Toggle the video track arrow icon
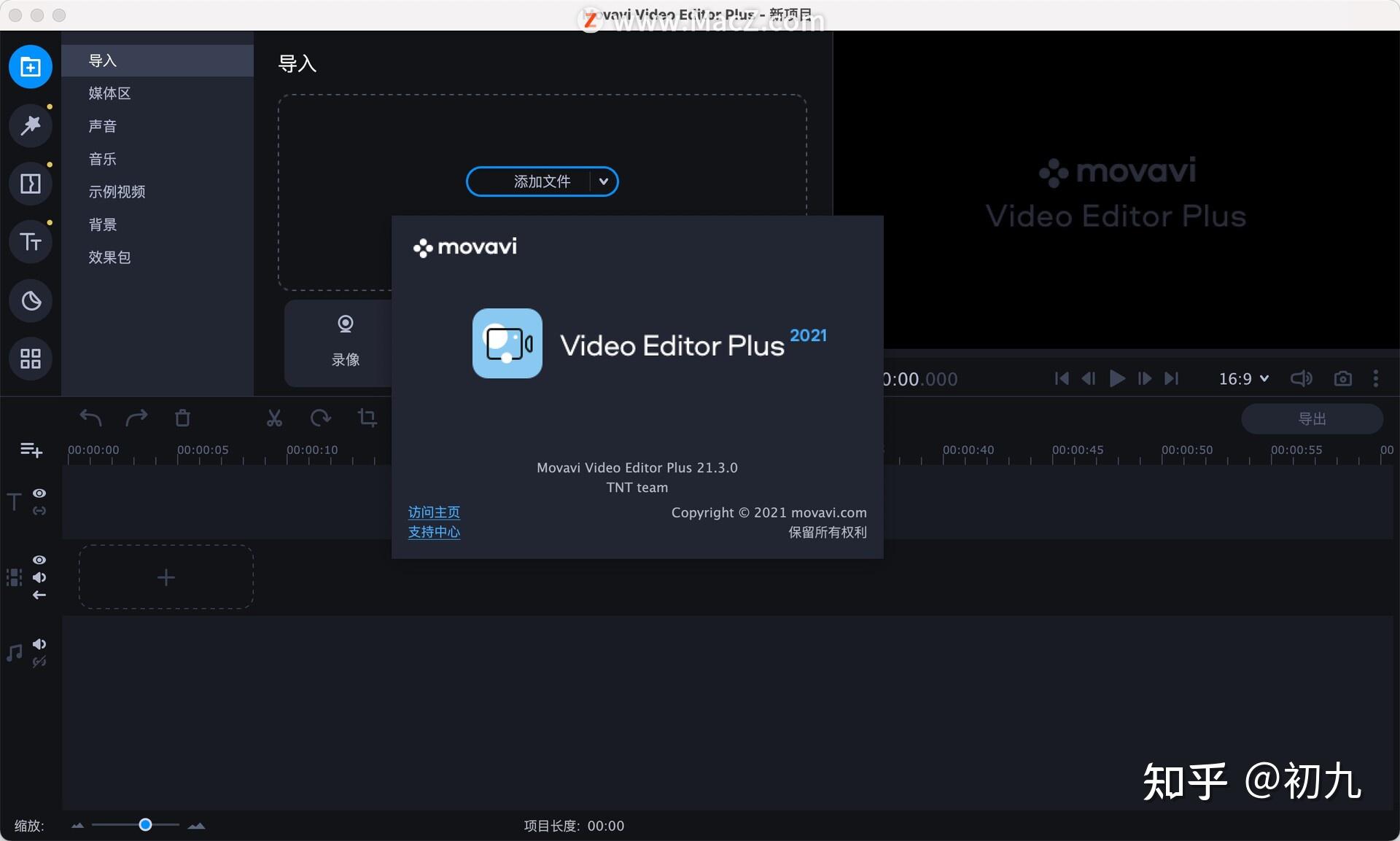This screenshot has height=841, width=1400. (39, 595)
